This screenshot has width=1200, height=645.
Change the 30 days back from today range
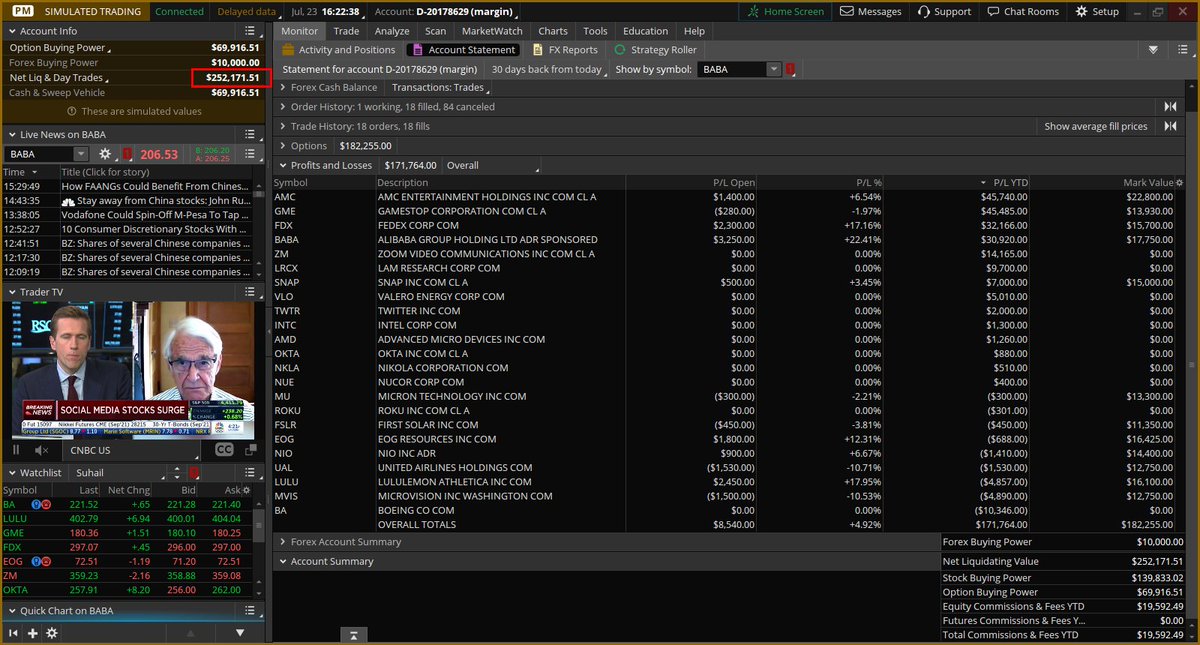[546, 69]
